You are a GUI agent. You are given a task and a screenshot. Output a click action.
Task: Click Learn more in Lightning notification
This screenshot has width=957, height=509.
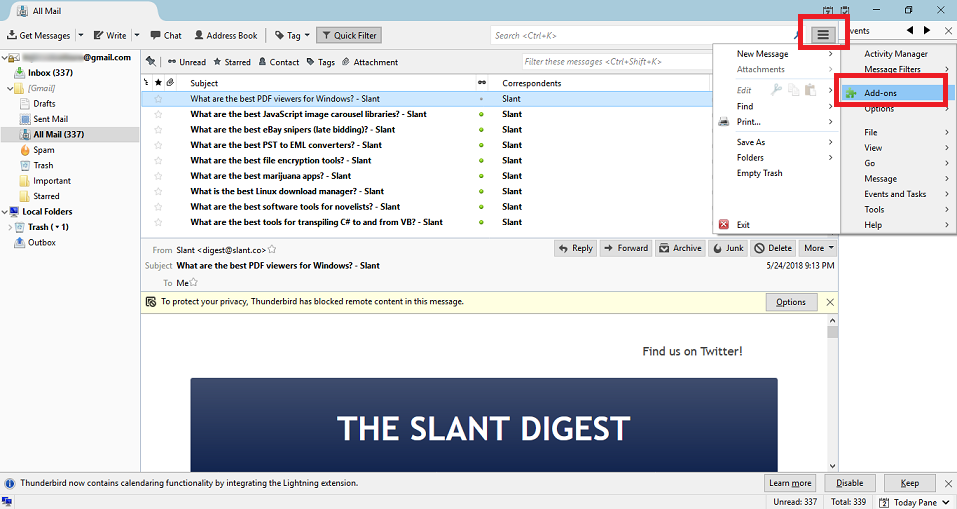790,483
